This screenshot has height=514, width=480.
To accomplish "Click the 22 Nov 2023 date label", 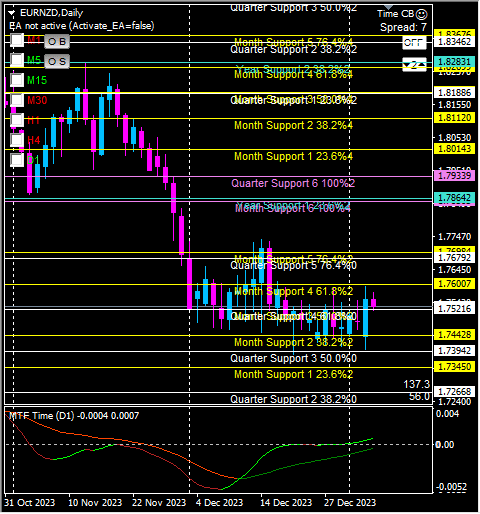I will tap(159, 502).
